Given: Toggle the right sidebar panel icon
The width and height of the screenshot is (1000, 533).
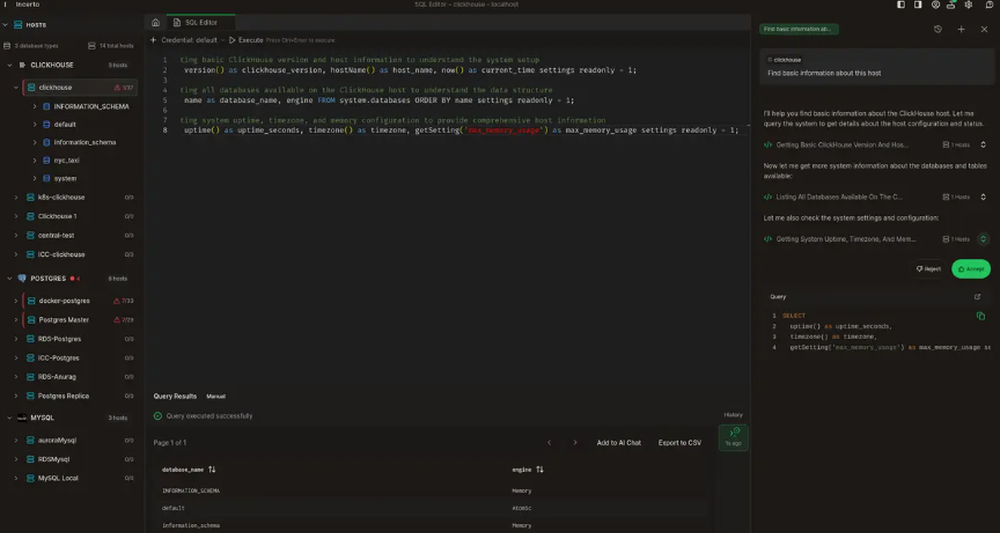Looking at the screenshot, I should [x=918, y=4].
